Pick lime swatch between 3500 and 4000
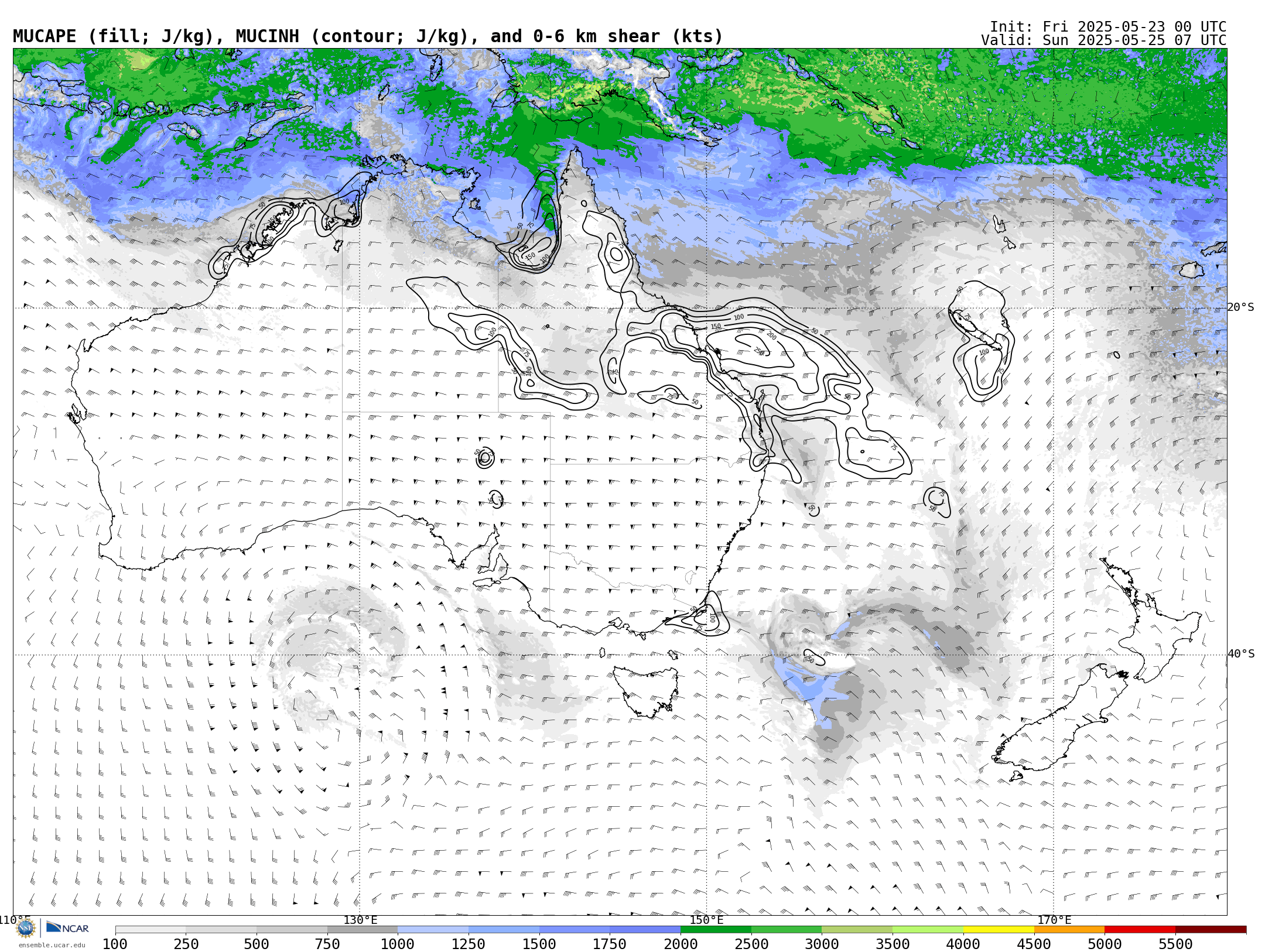The image size is (1265, 952). point(928,930)
